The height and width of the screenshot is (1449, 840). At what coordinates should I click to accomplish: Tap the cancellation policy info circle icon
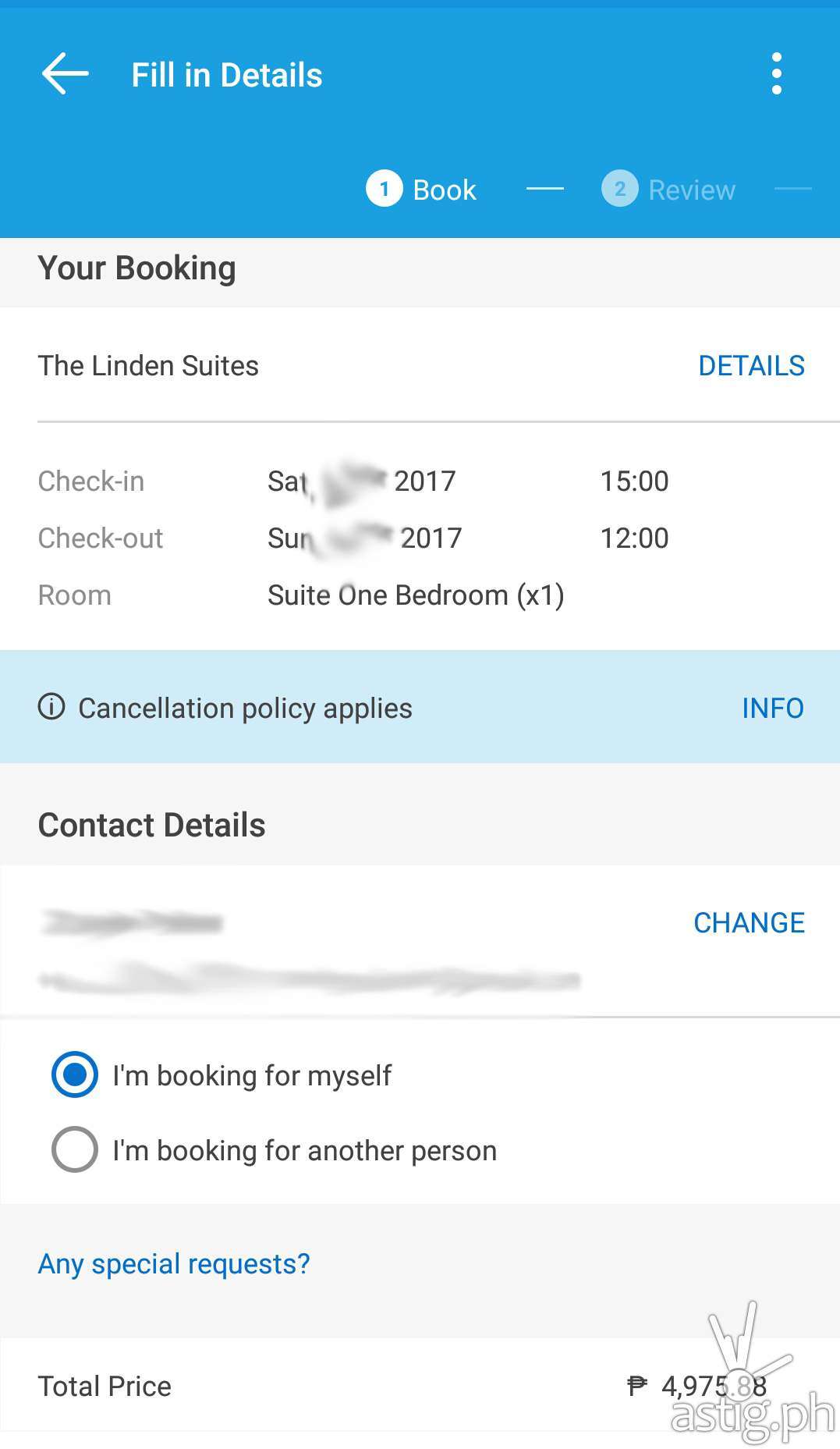(51, 707)
